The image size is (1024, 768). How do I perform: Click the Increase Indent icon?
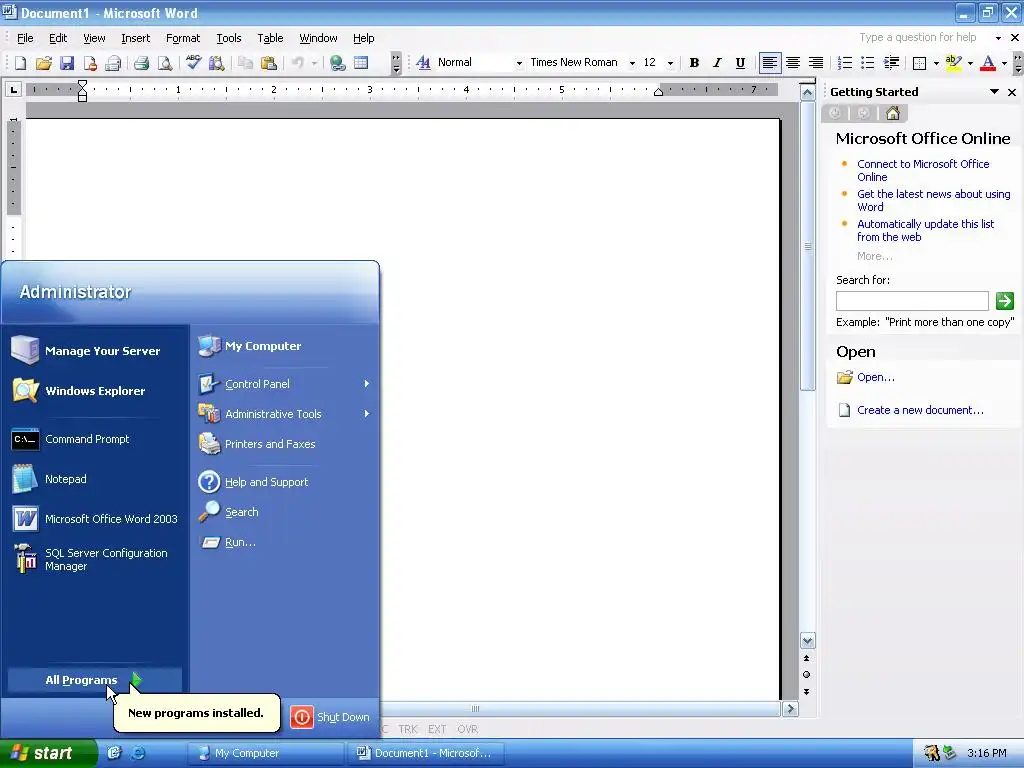[891, 63]
